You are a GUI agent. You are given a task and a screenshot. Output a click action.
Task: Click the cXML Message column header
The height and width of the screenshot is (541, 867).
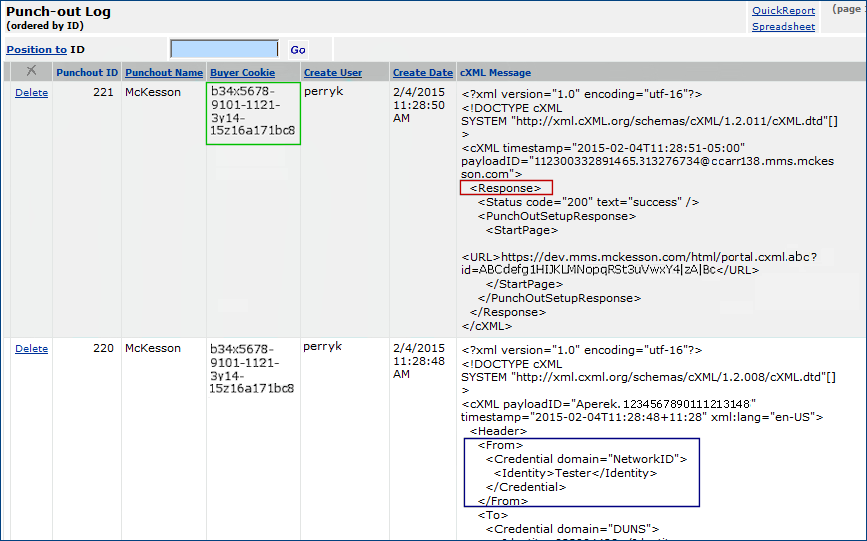tap(495, 72)
